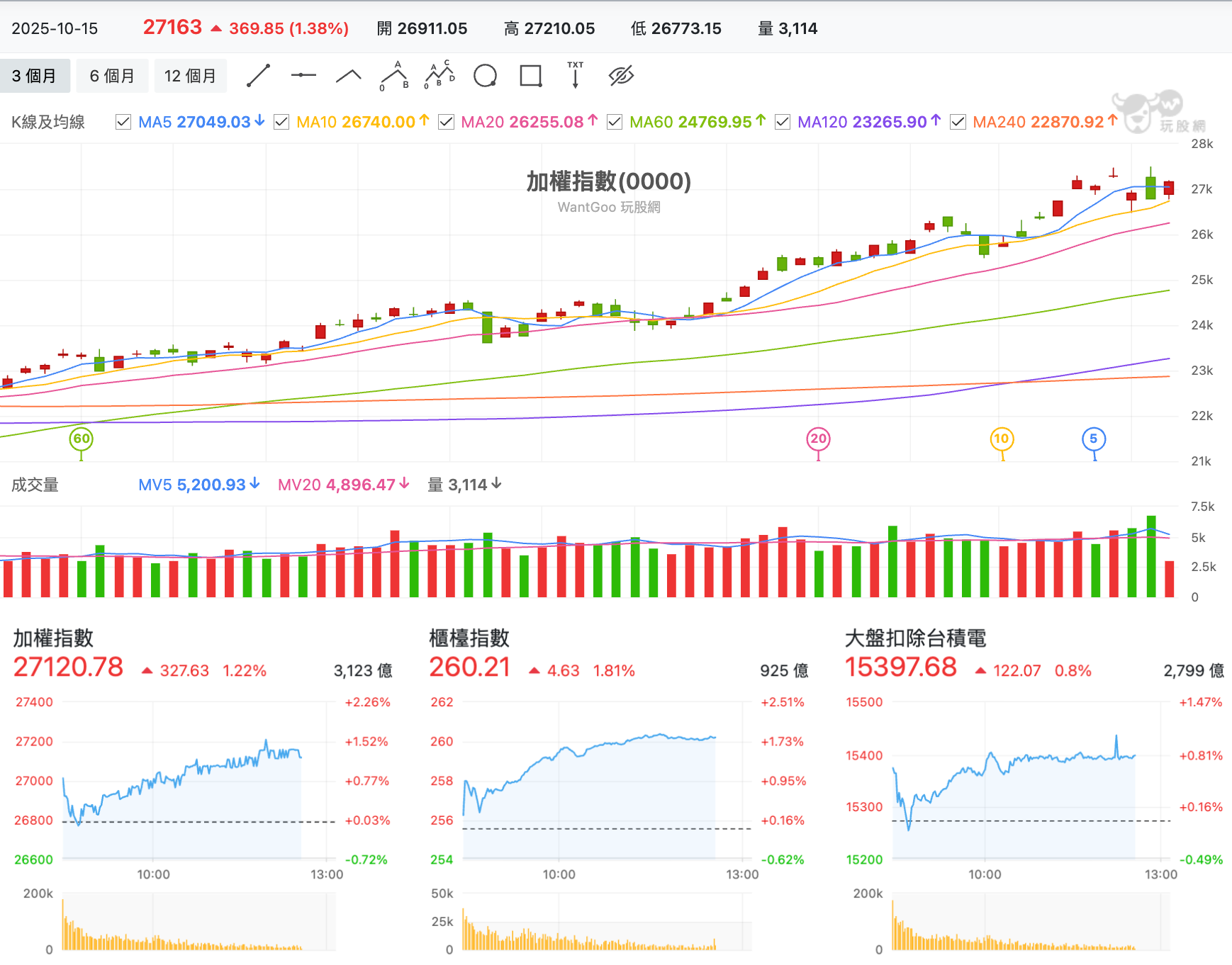This screenshot has height=965, width=1232.
Task: Pick the circle drawing tool
Action: [x=486, y=76]
